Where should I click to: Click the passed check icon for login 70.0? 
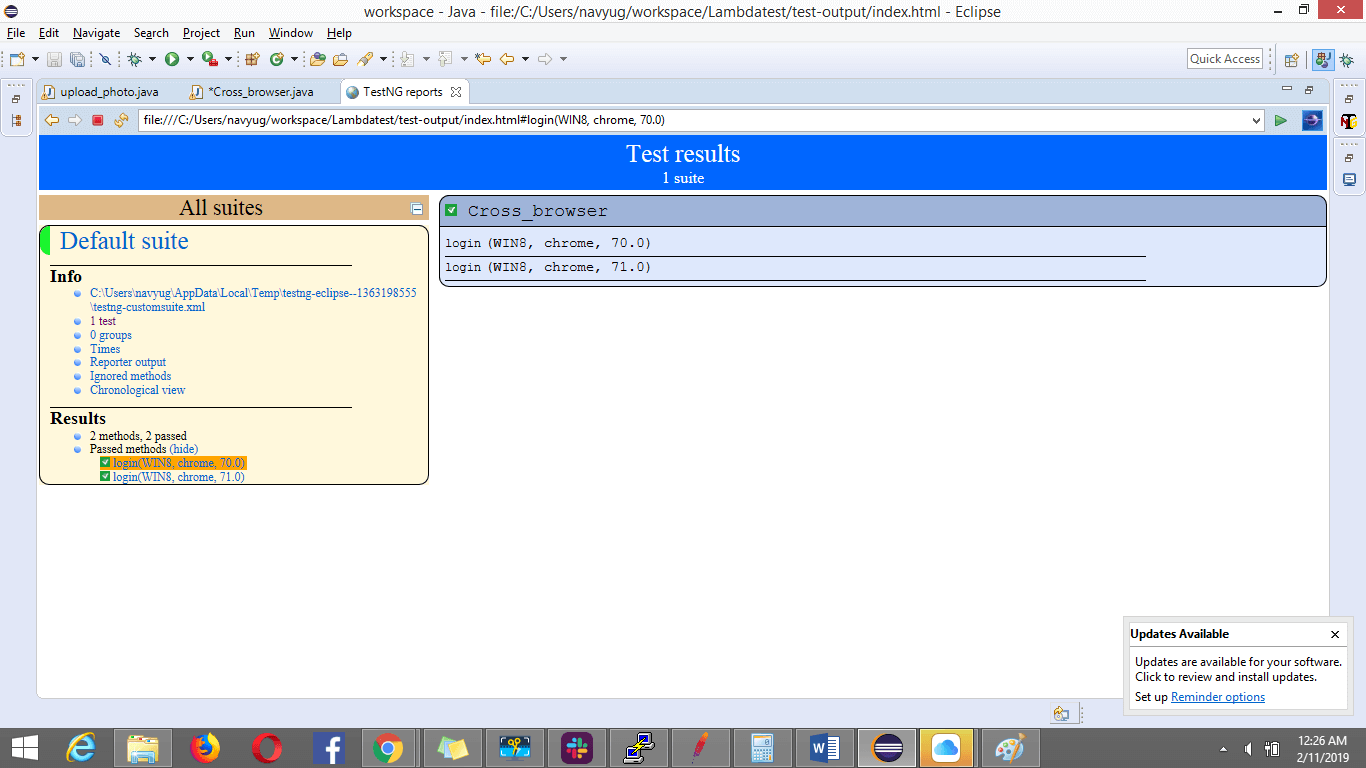point(105,463)
